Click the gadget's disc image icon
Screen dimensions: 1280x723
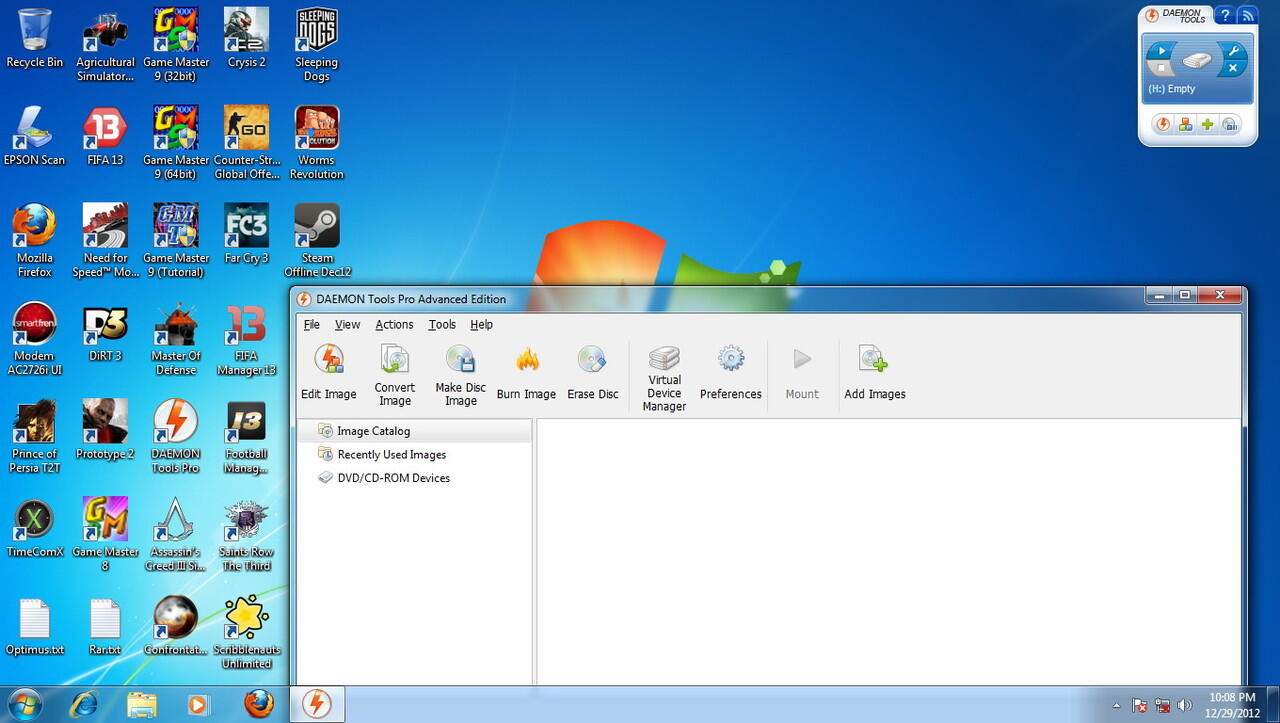(1231, 124)
